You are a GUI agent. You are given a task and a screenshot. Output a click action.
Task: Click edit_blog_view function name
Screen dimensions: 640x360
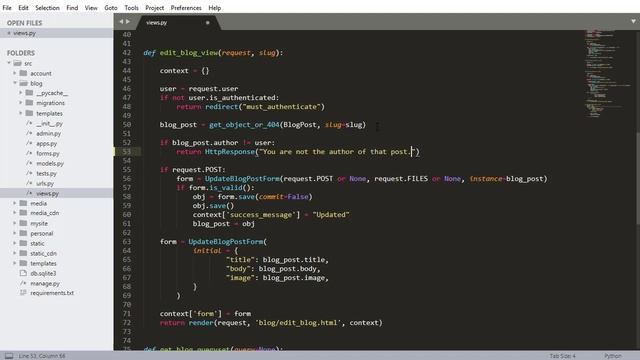pos(189,53)
